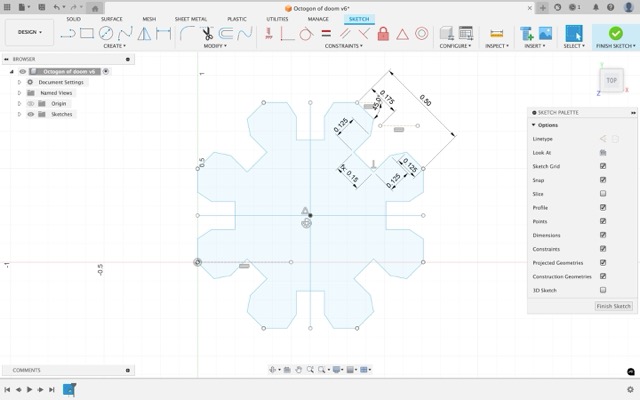Image resolution: width=640 pixels, height=400 pixels.
Task: Turn on the 3D Sketch checkbox
Action: [x=603, y=290]
